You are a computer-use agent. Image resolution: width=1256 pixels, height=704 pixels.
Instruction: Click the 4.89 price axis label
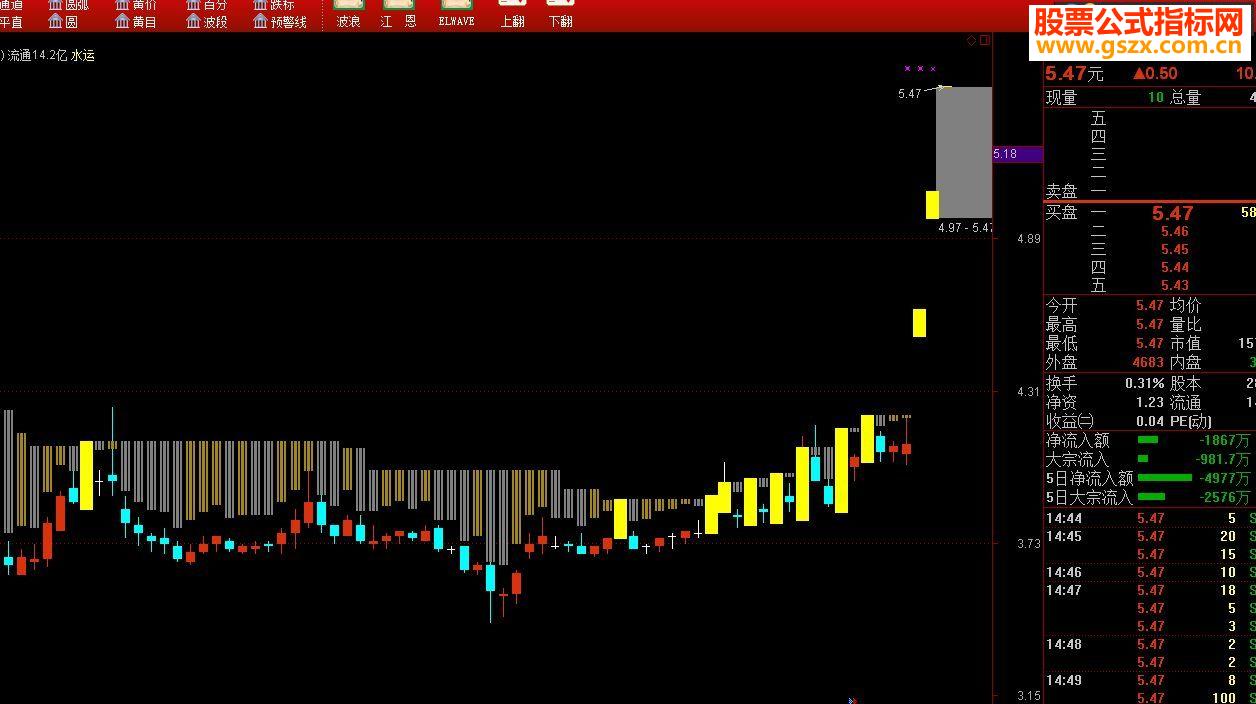(1028, 239)
